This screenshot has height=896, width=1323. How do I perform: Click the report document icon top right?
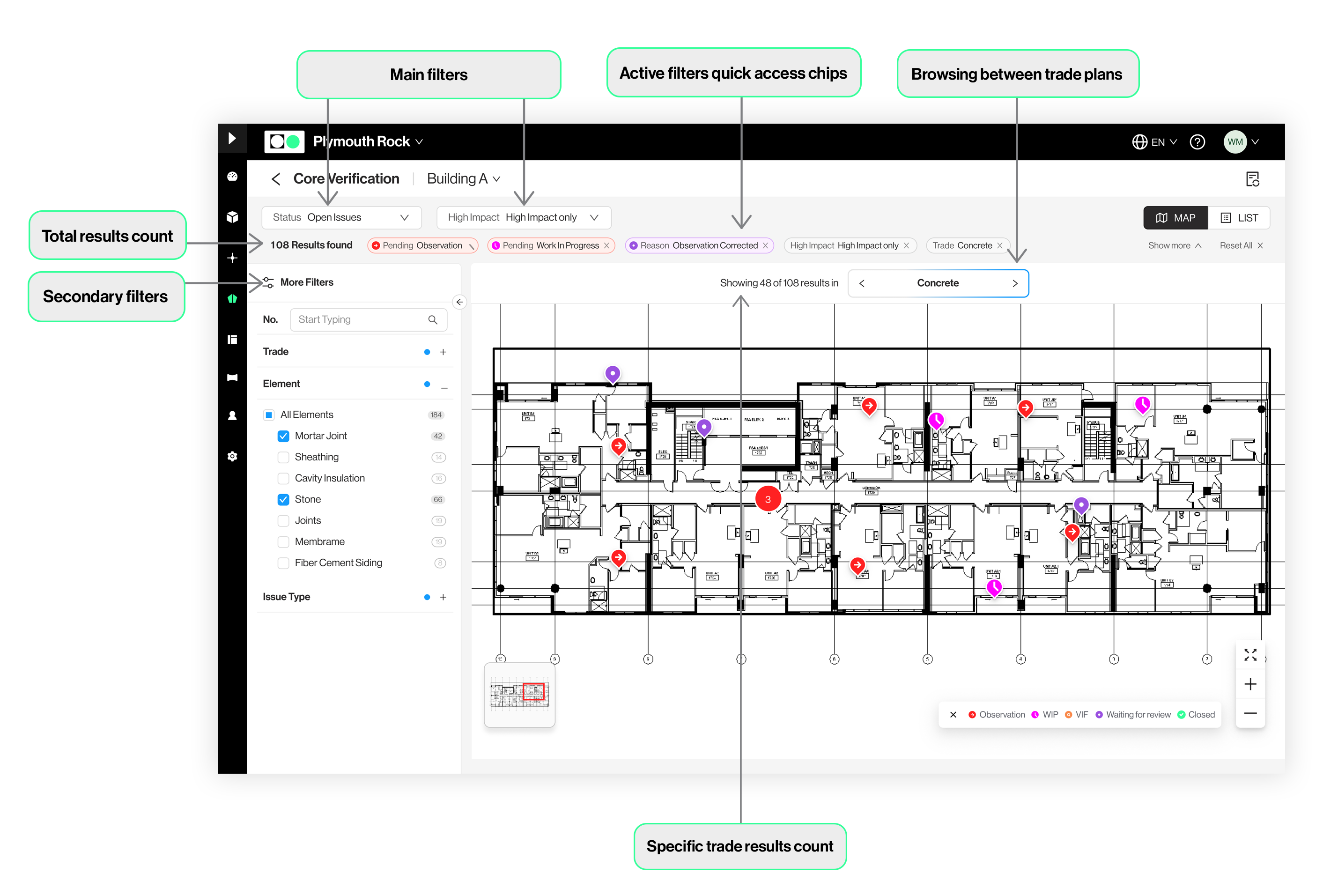(x=1252, y=179)
